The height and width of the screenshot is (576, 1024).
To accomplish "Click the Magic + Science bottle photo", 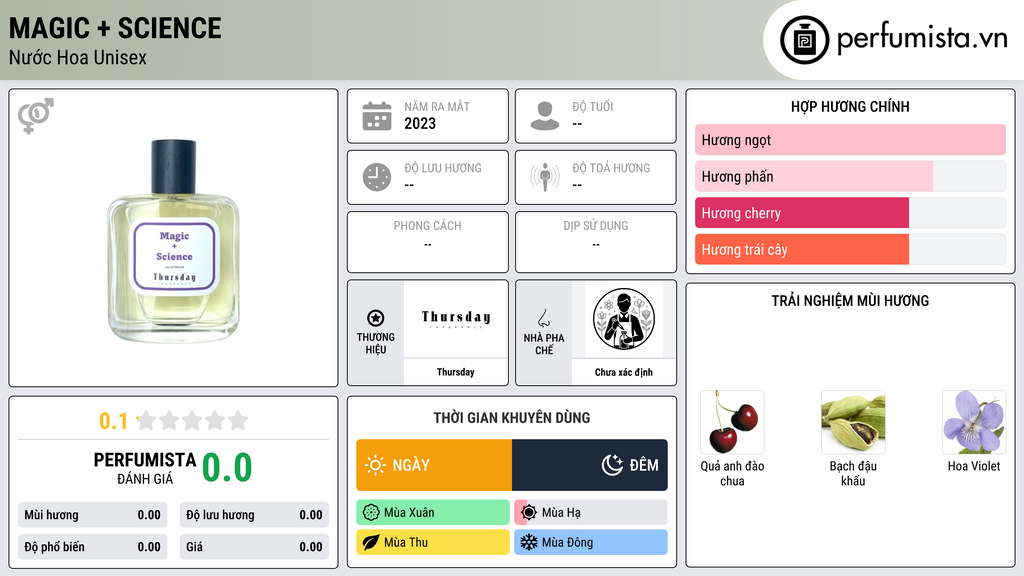I will 174,240.
